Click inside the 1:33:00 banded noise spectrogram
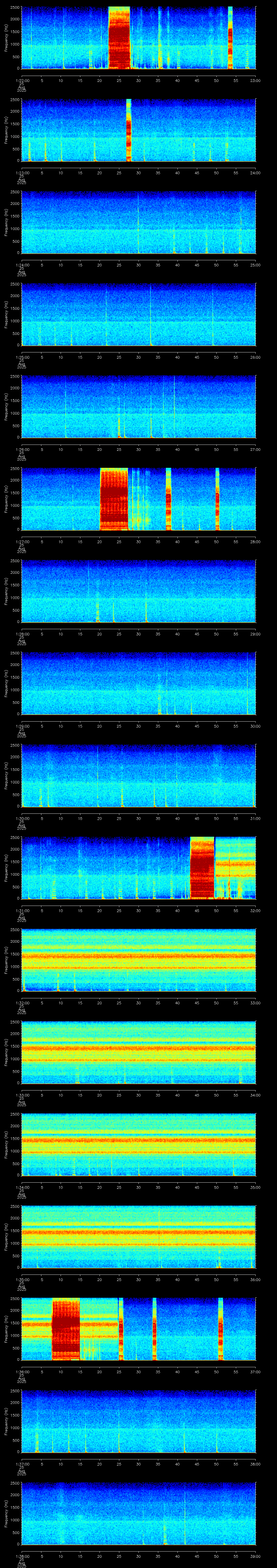Image resolution: width=277 pixels, height=1568 pixels. pyautogui.click(x=138, y=1052)
